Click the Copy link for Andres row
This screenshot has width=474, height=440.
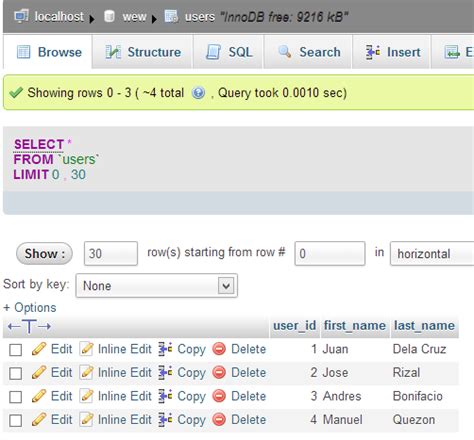[192, 396]
